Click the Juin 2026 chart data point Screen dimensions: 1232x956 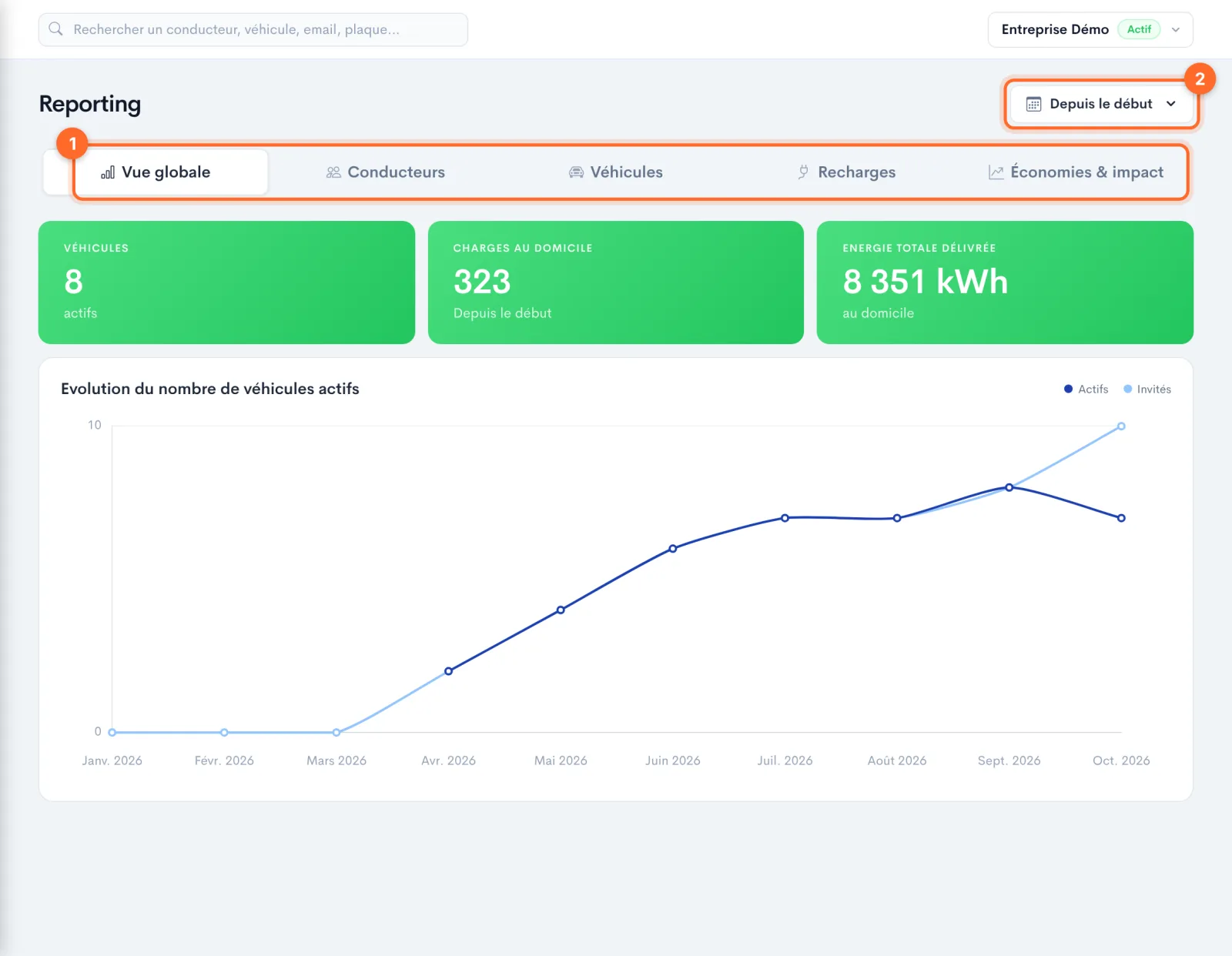coord(673,549)
